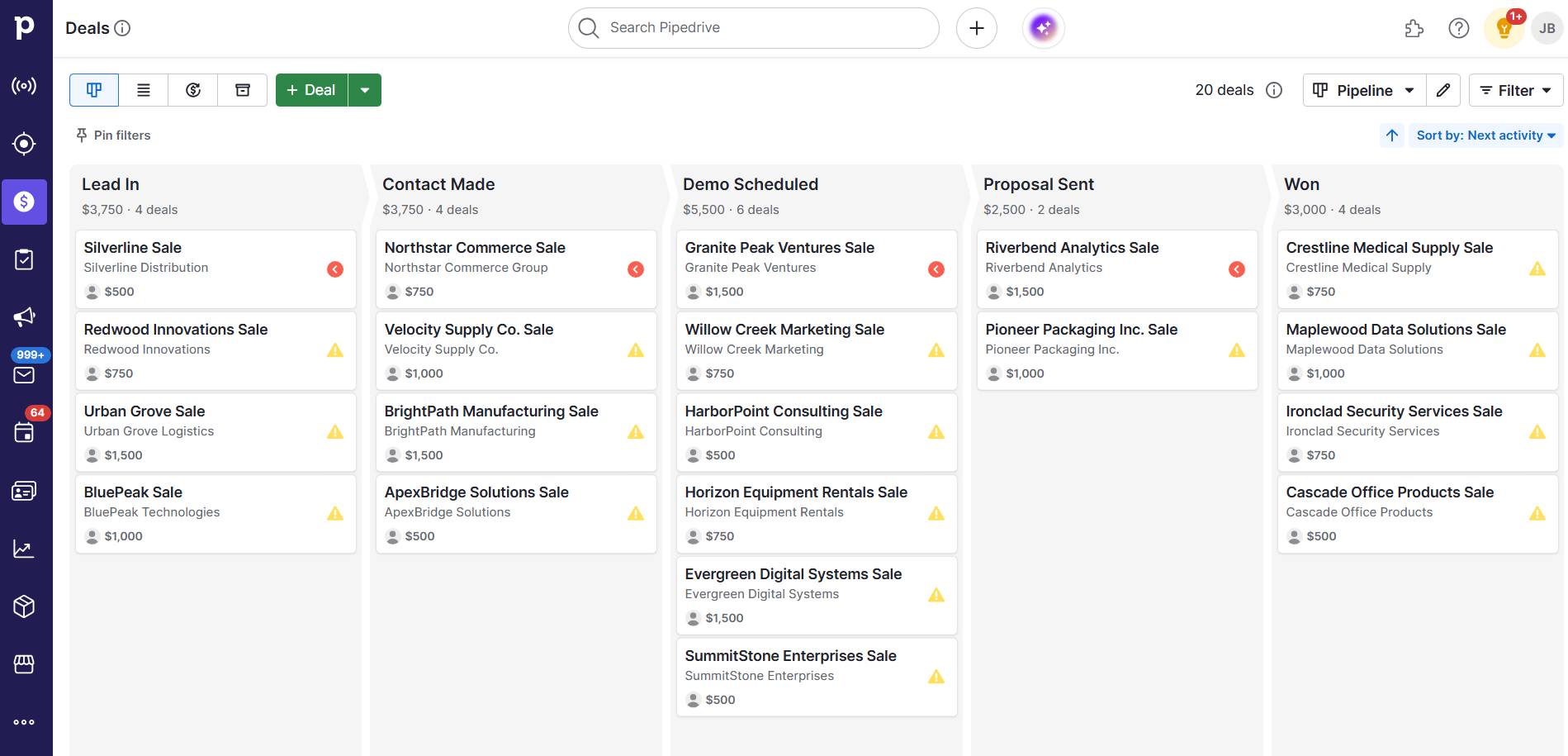Open the Insights chart icon in sidebar
Screen dimensions: 1568x756
25,548
